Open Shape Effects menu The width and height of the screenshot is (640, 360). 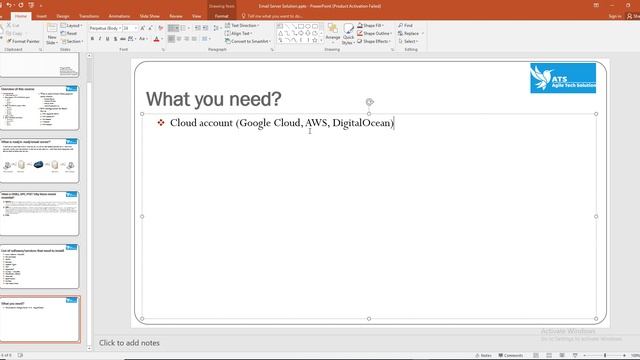point(374,41)
